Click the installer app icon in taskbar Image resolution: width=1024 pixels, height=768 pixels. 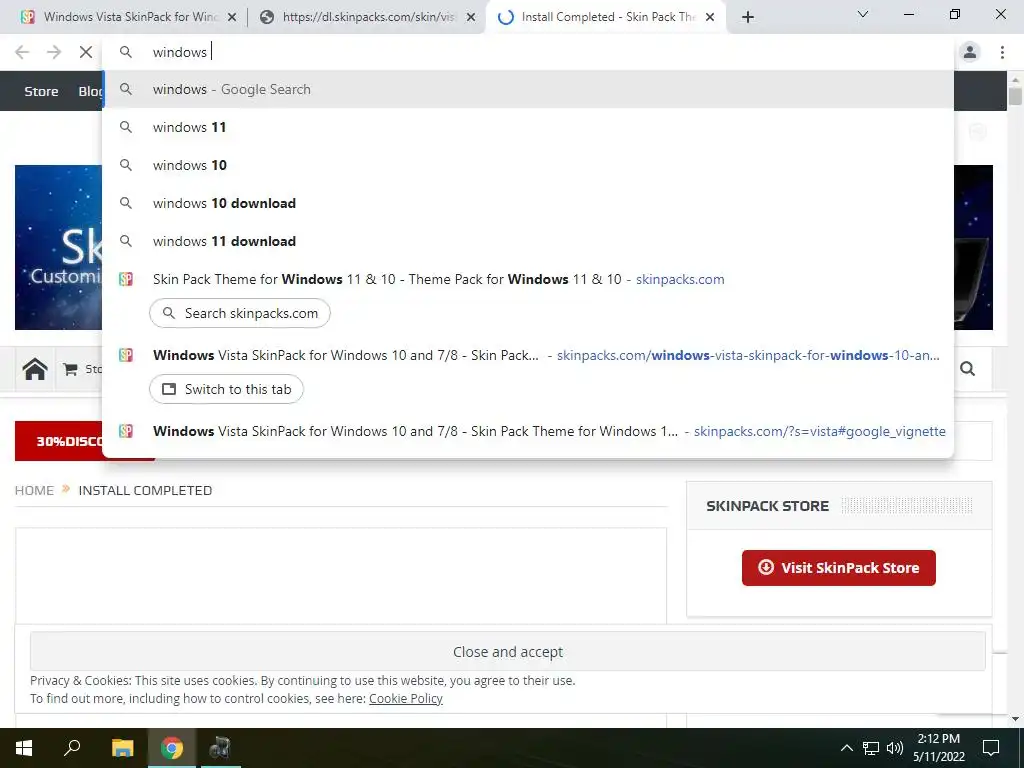(x=220, y=748)
